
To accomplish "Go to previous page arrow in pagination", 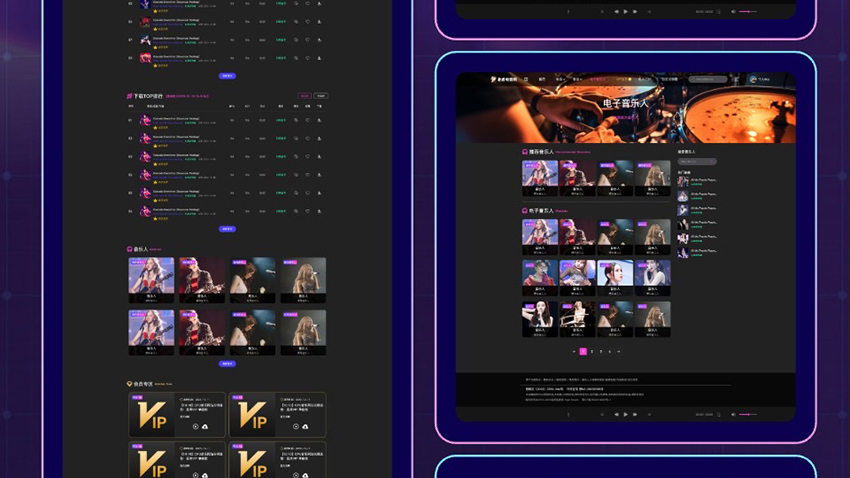I will coord(574,352).
